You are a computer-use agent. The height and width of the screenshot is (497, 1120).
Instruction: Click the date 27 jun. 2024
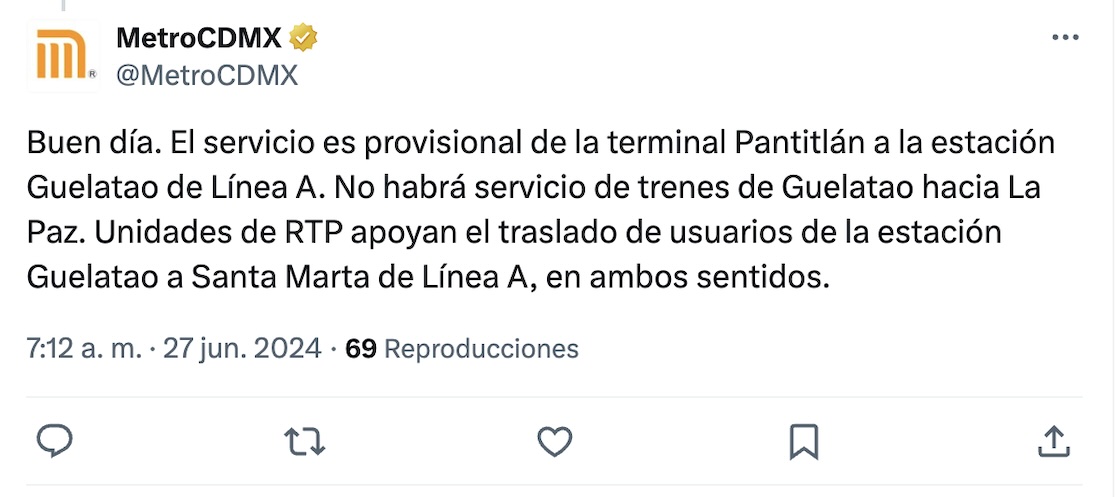242,349
